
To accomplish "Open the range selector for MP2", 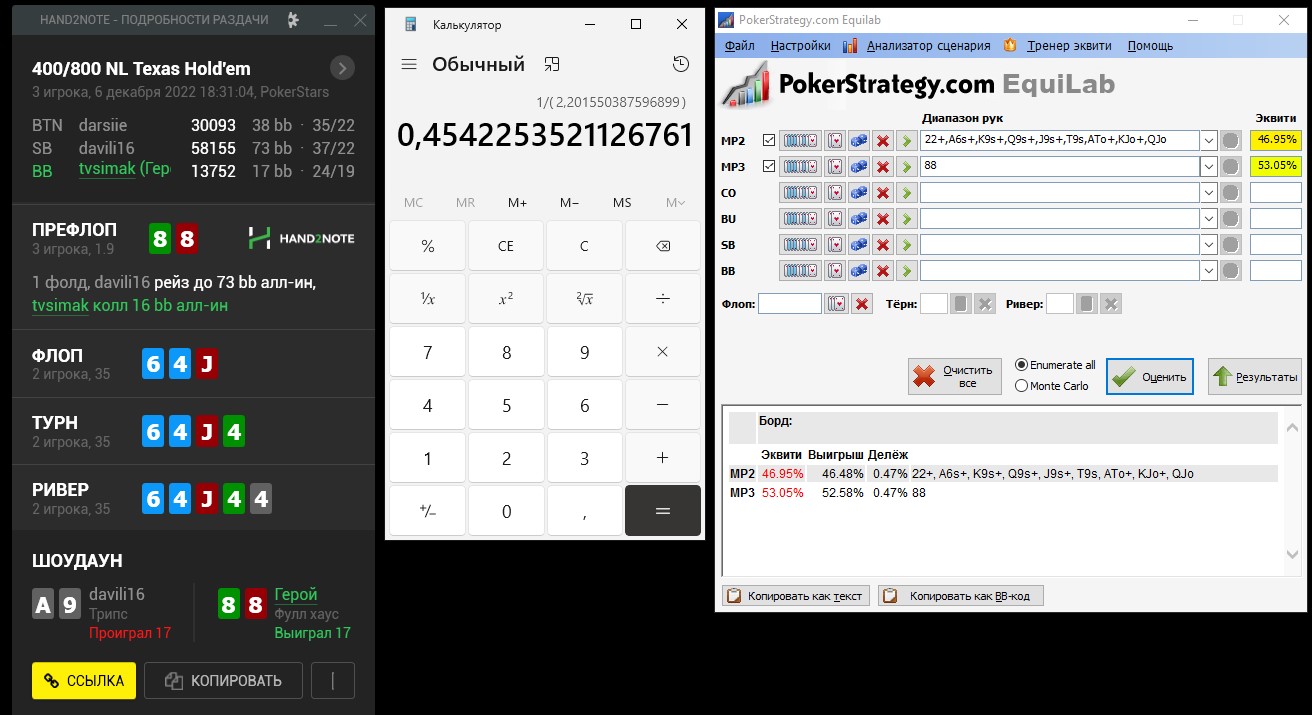I will tap(799, 140).
